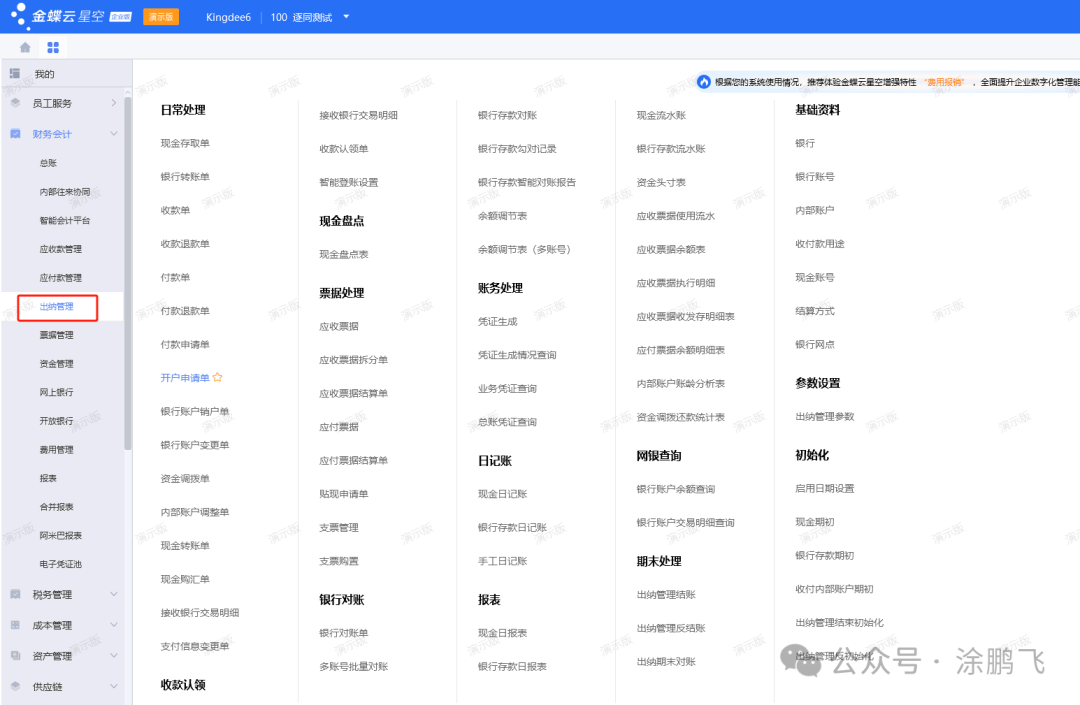Screen dimensions: 1080x705
Task: Open the 收款单 link
Action: point(175,211)
